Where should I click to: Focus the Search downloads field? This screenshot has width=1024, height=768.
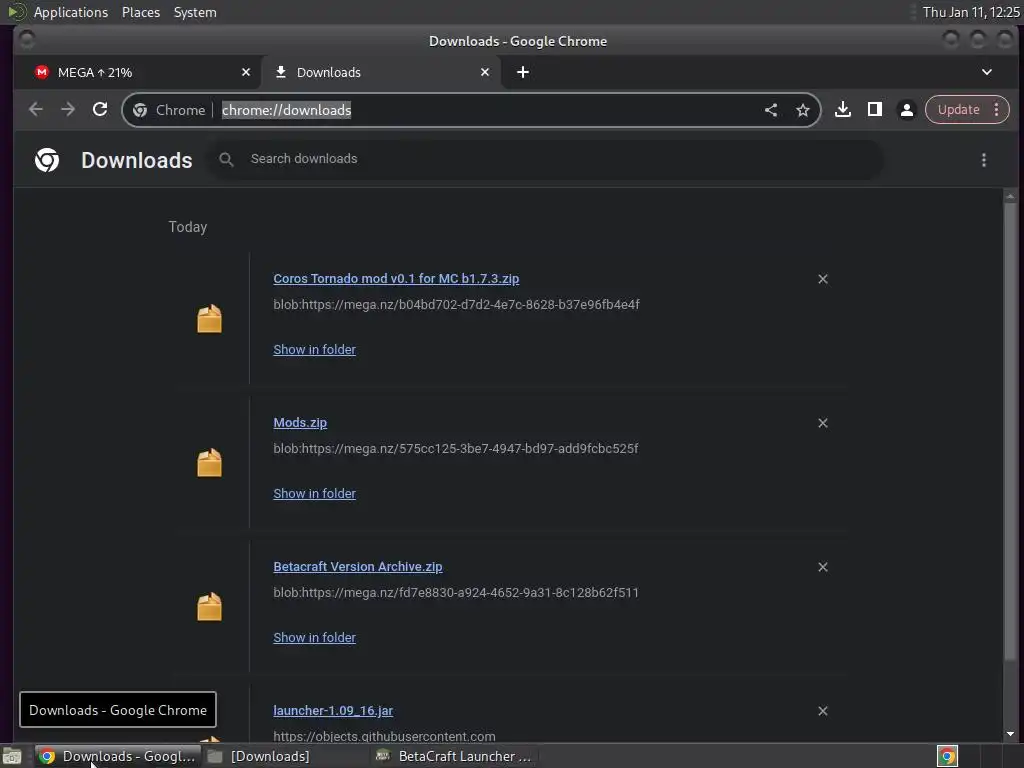[x=545, y=159]
